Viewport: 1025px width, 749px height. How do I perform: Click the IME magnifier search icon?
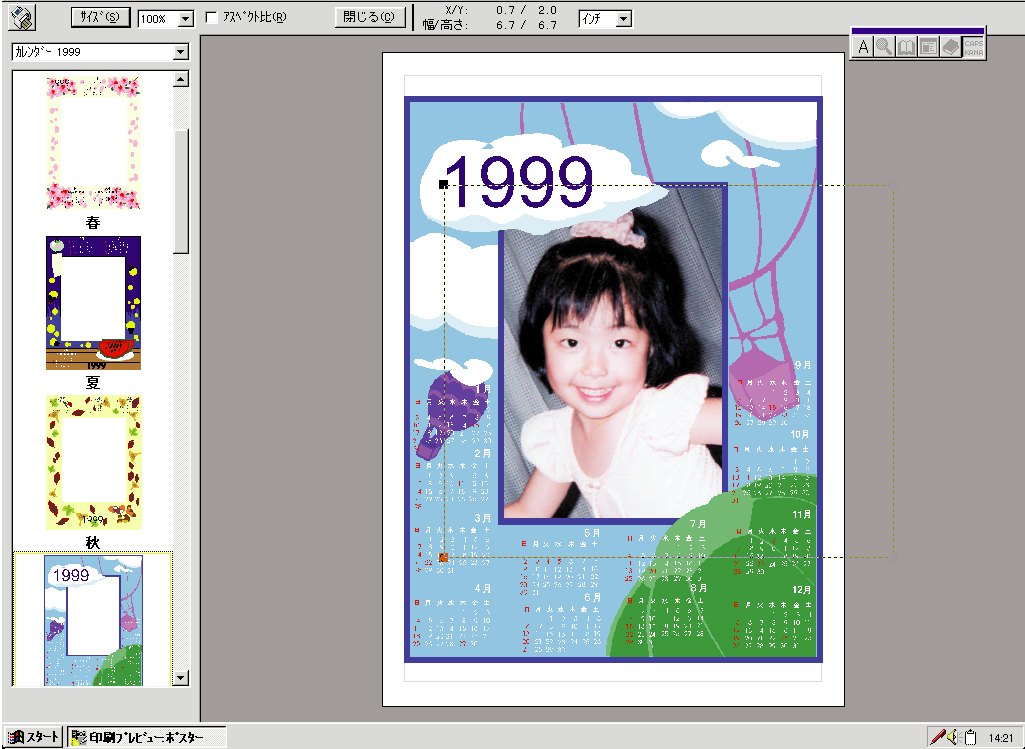pos(884,46)
